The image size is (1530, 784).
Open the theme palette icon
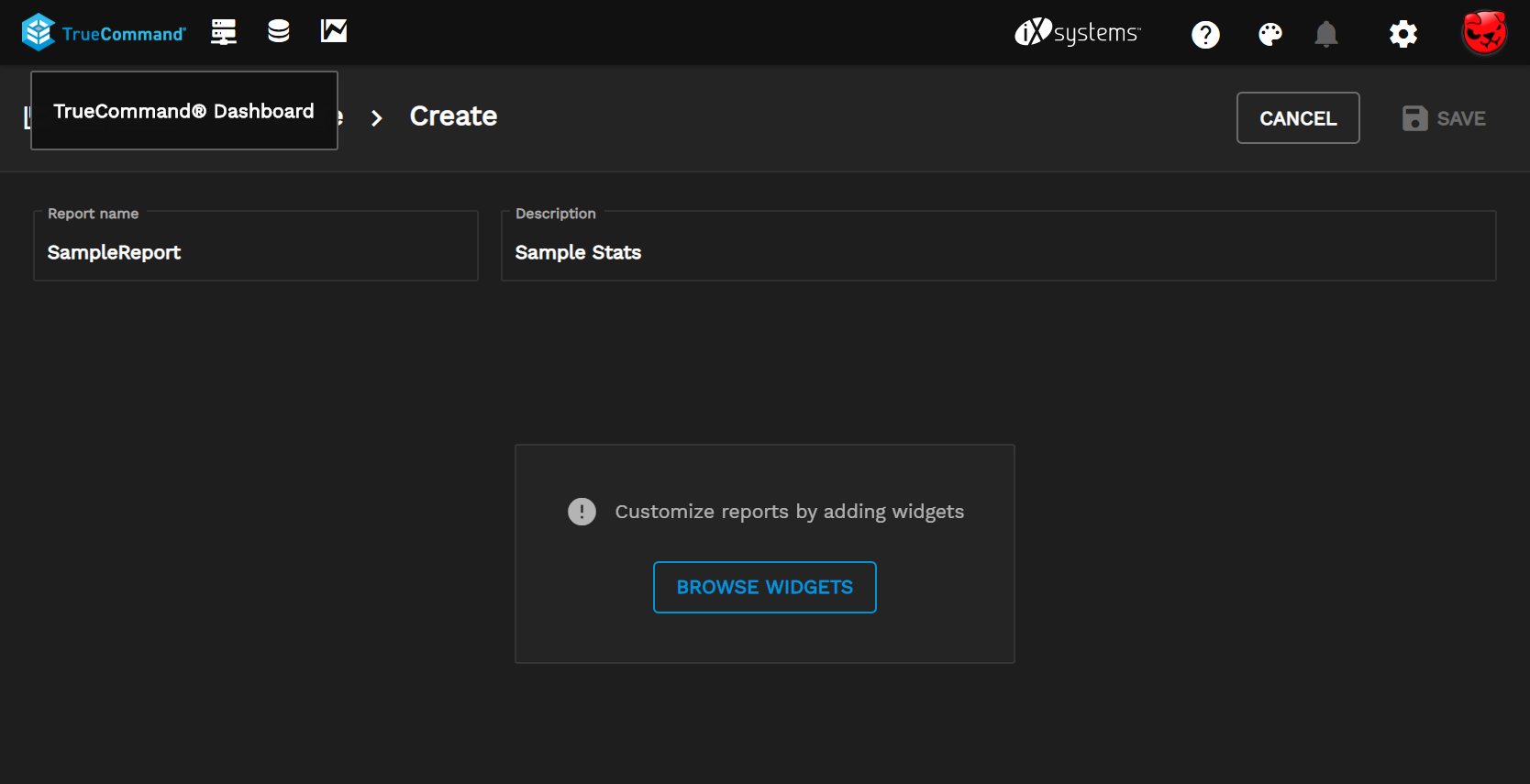pyautogui.click(x=1270, y=35)
